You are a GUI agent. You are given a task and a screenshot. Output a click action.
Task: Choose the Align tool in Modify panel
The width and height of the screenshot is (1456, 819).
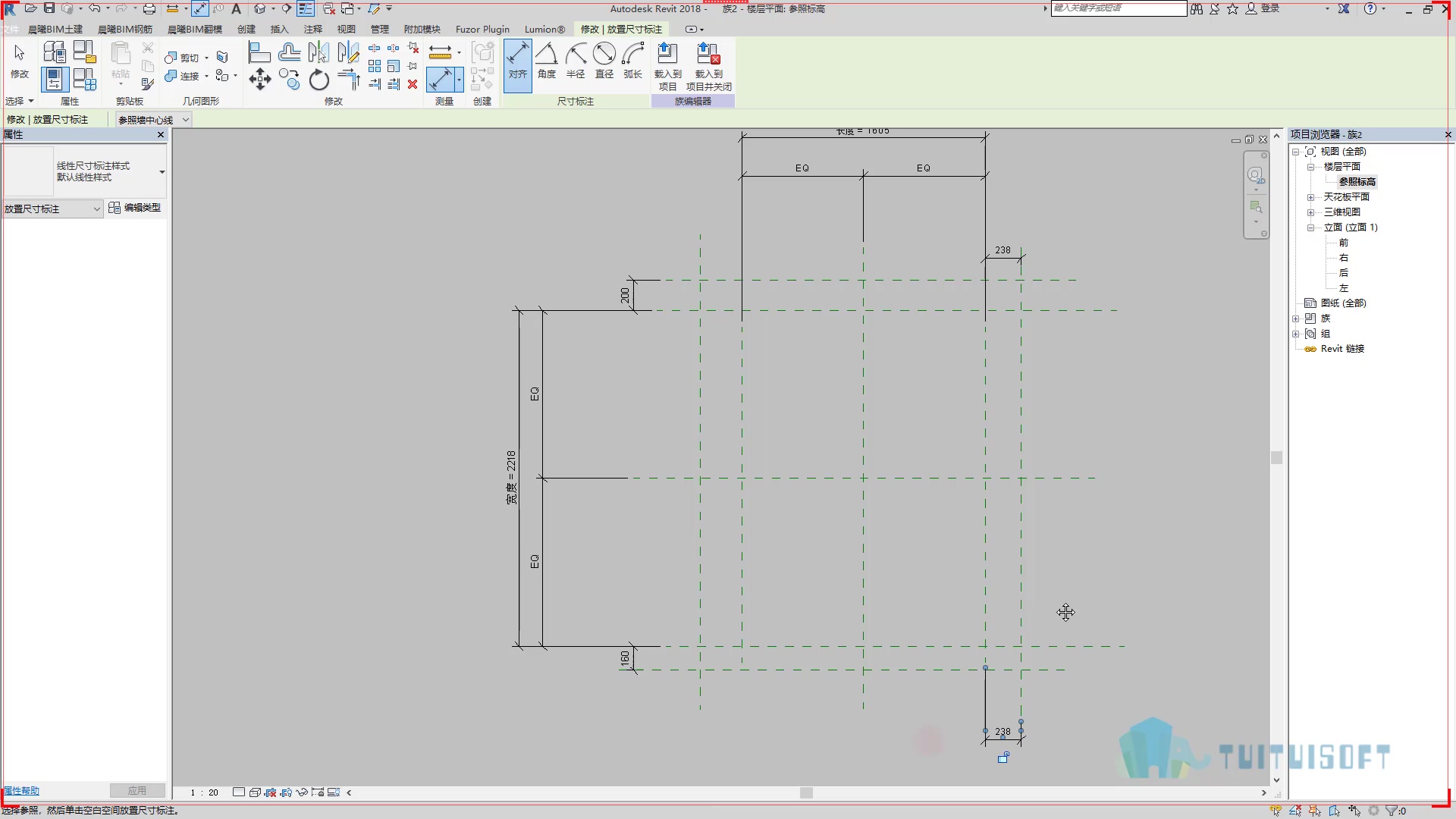tap(260, 52)
